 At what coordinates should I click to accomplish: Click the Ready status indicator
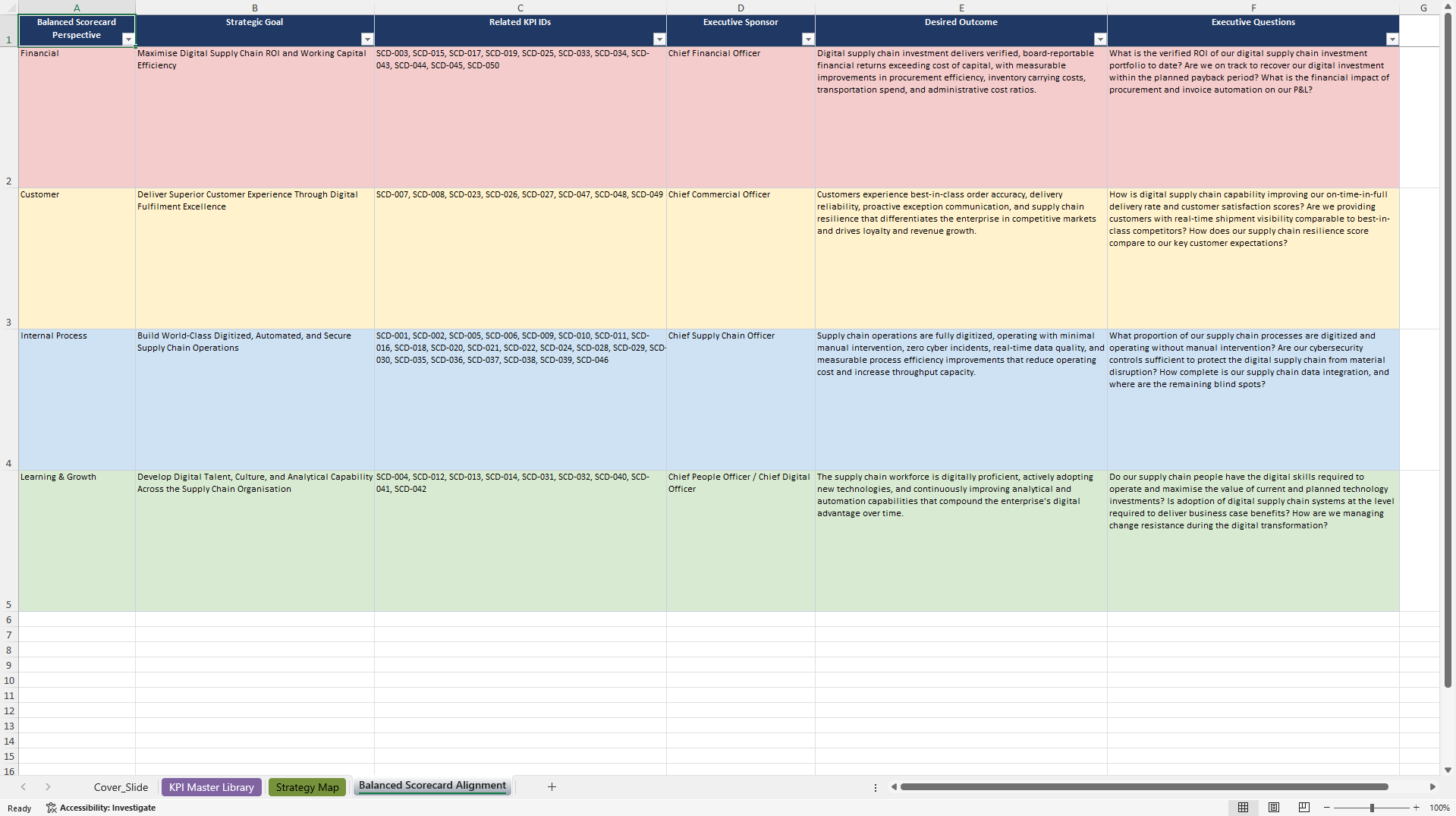[20, 808]
